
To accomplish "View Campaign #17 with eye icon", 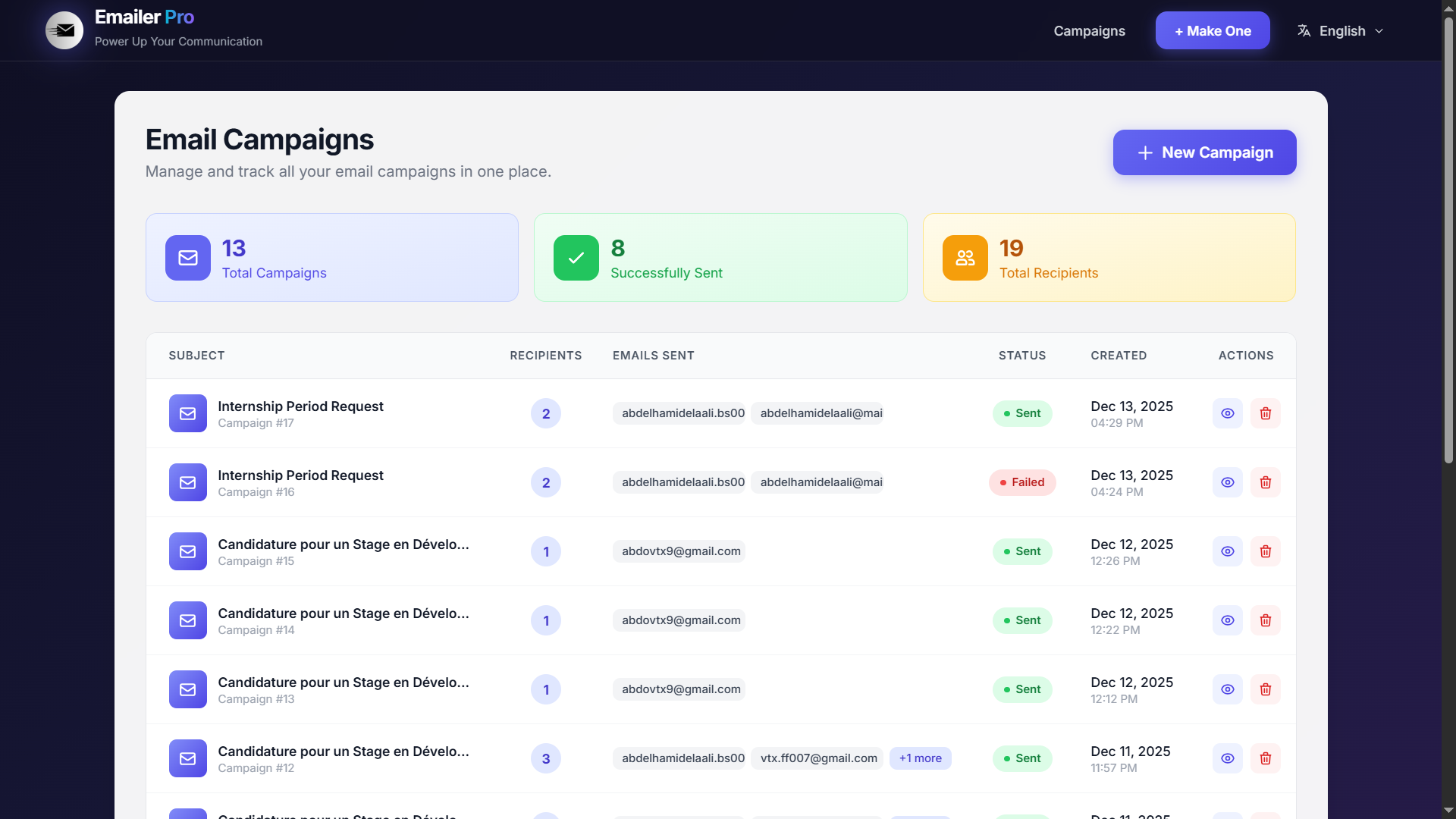I will pos(1228,413).
